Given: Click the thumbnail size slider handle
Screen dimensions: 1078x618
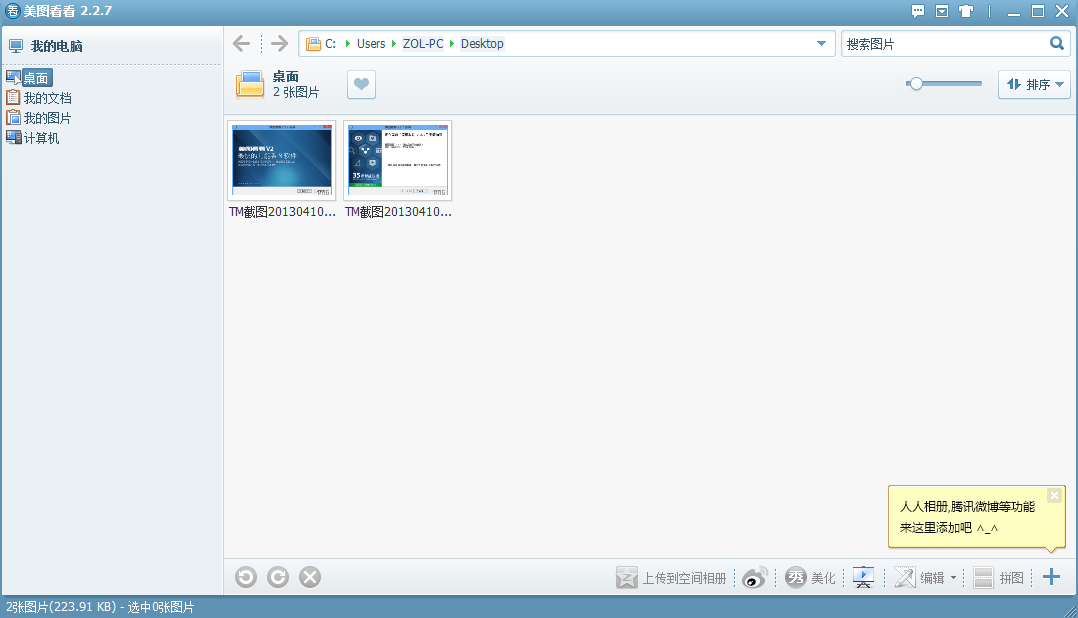Looking at the screenshot, I should pyautogui.click(x=915, y=84).
